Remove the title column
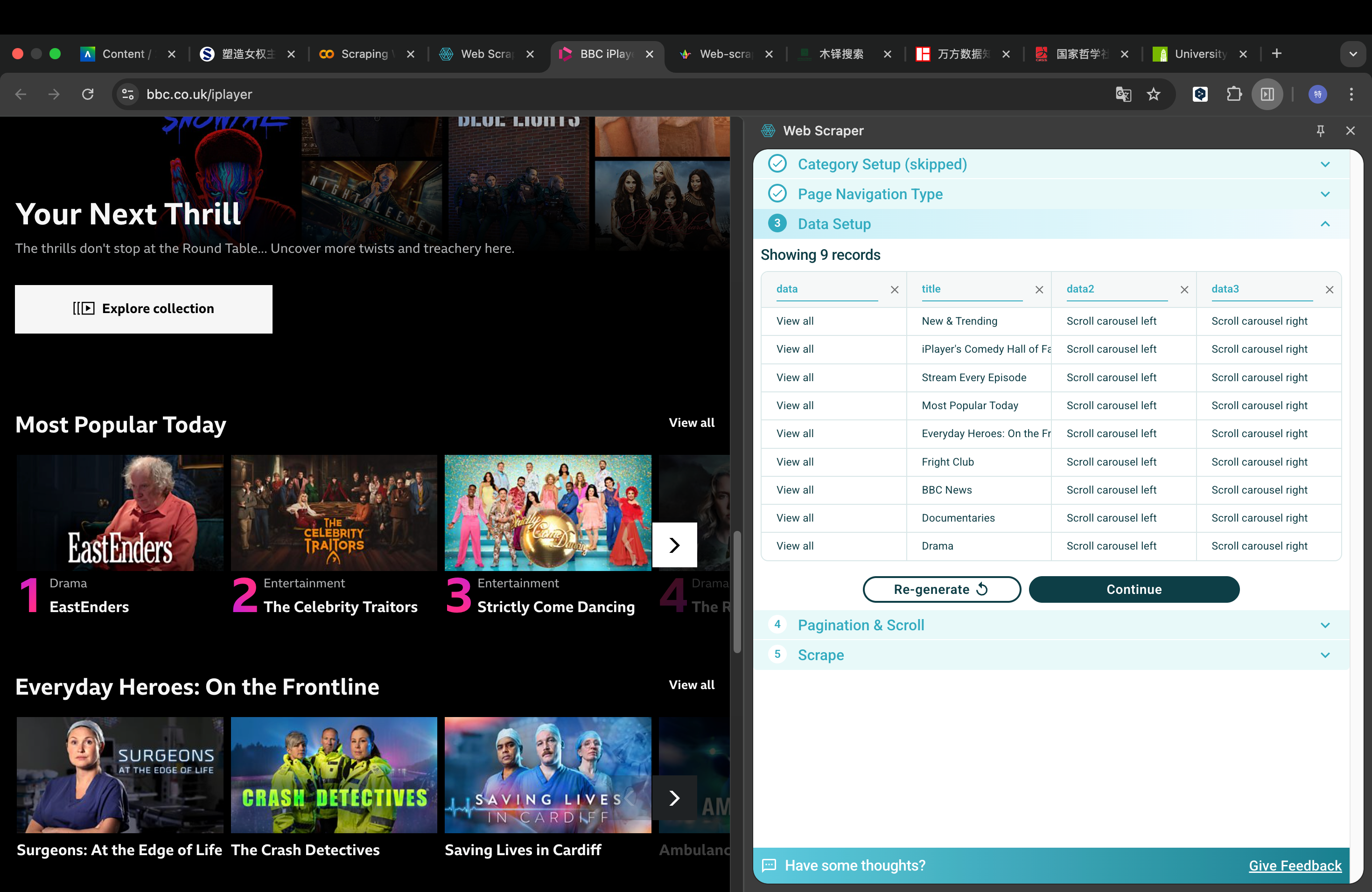The width and height of the screenshot is (1372, 892). click(1039, 290)
